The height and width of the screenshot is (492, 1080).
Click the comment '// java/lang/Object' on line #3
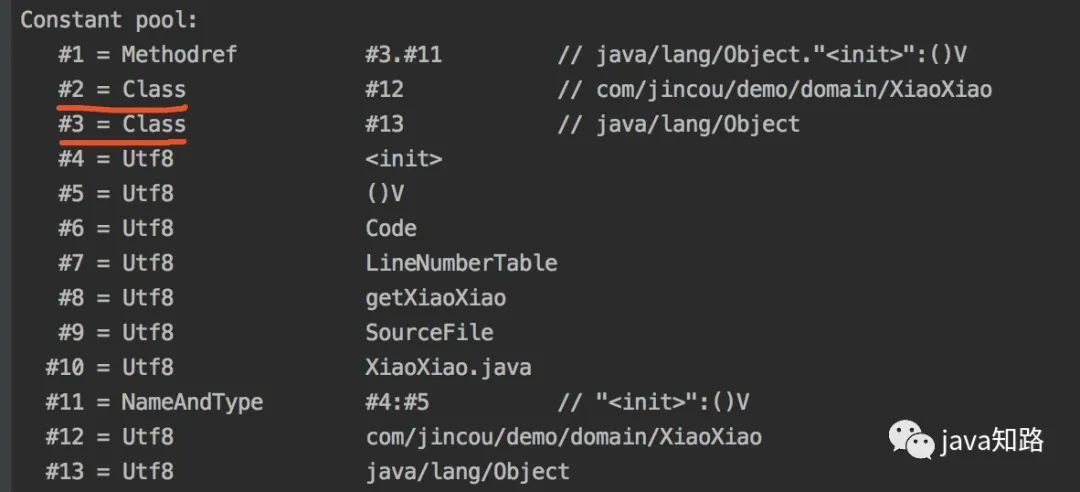point(678,124)
